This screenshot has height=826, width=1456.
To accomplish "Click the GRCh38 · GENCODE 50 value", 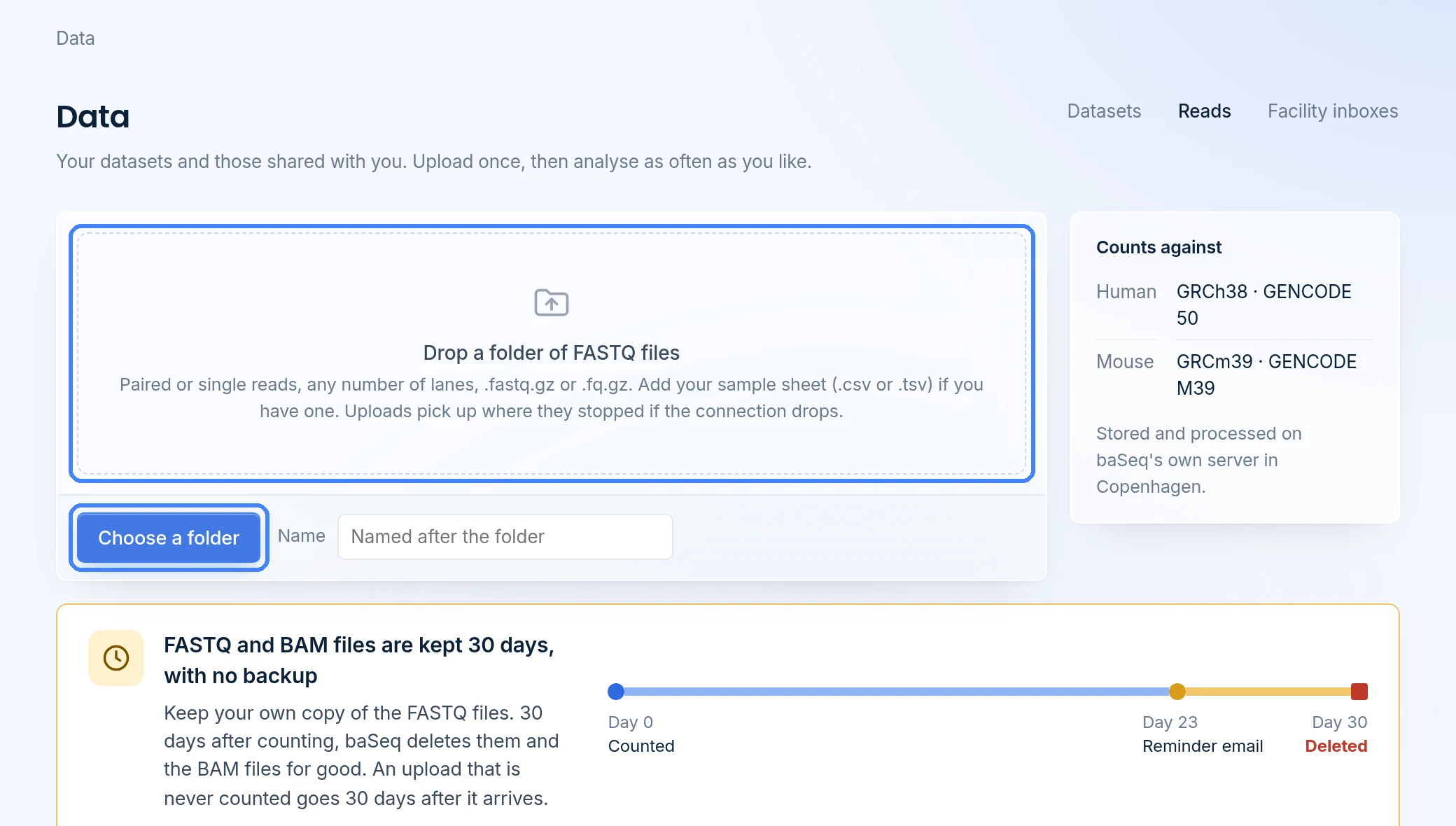I will [1264, 304].
